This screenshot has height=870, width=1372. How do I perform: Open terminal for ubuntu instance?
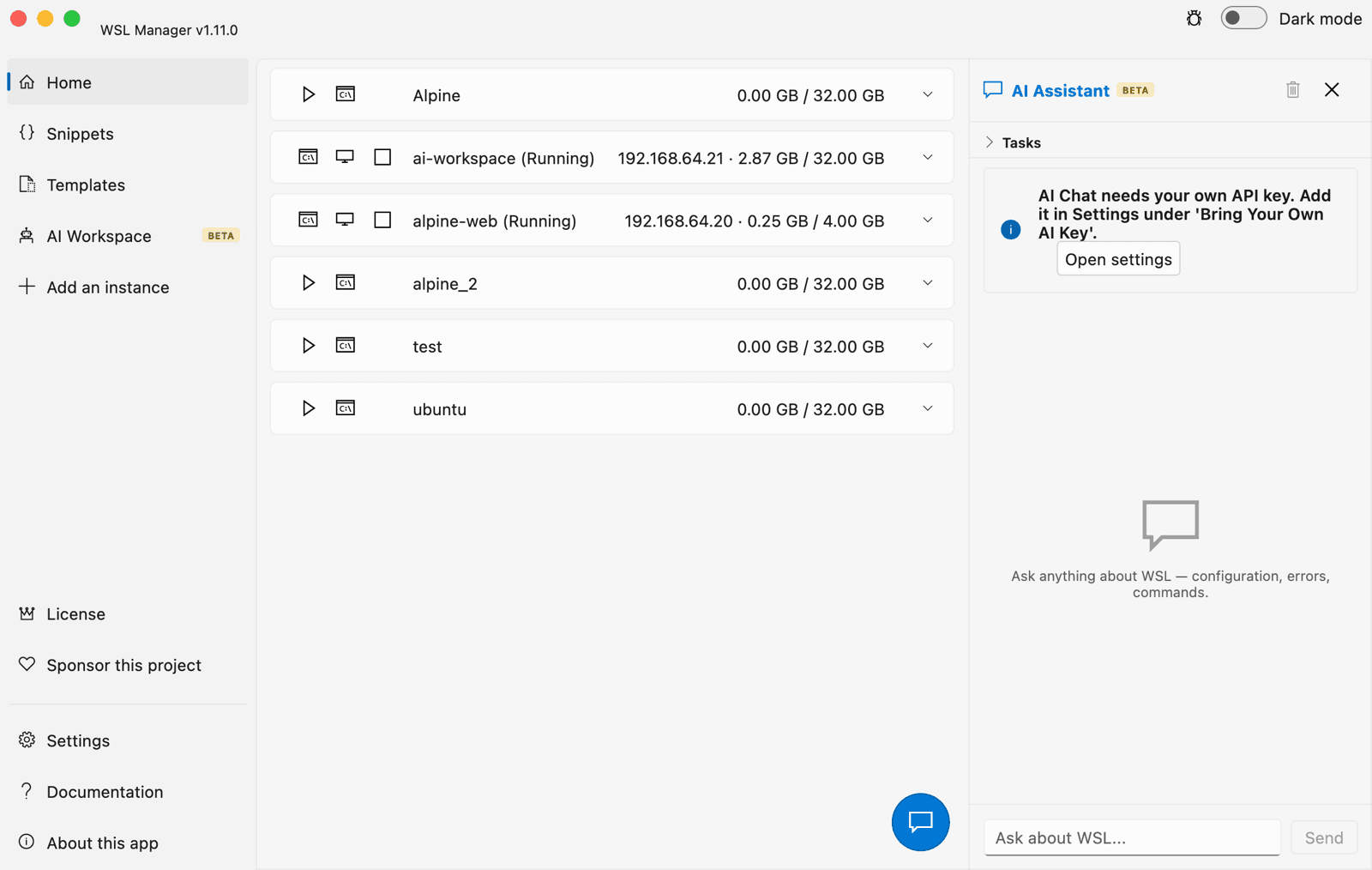346,408
